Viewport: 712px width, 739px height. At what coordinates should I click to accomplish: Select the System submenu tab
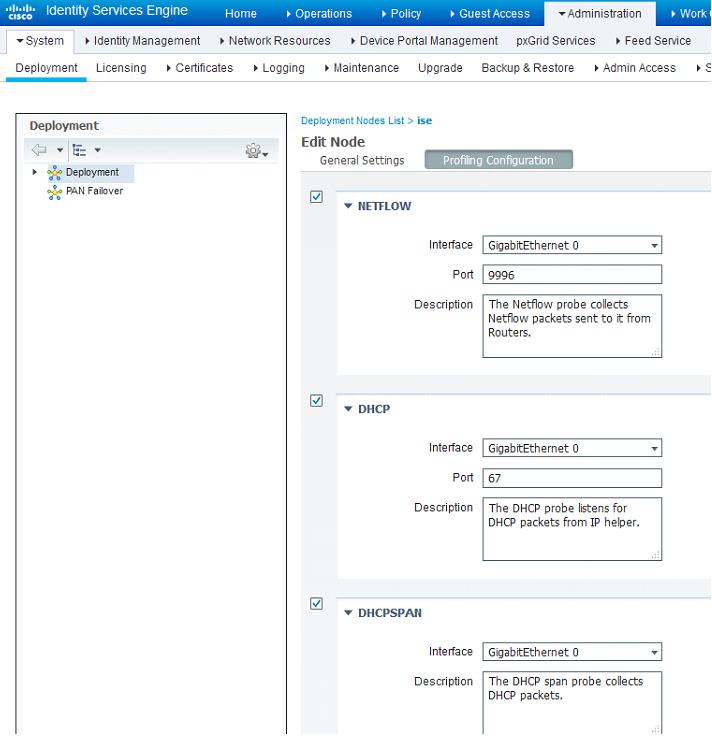tap(40, 41)
